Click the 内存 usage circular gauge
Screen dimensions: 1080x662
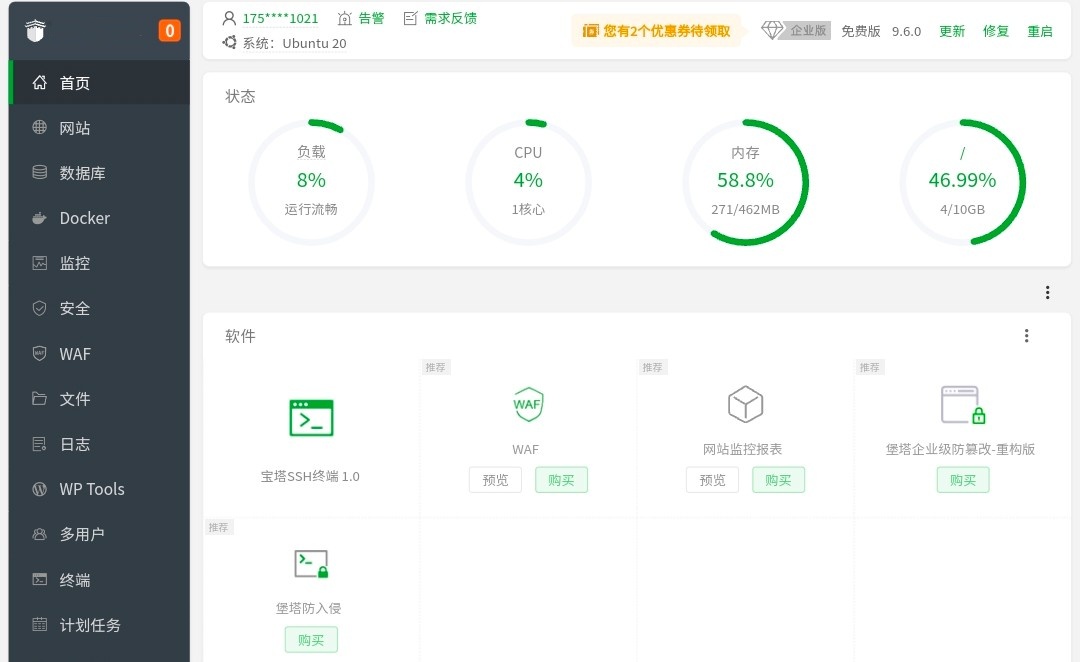[745, 182]
